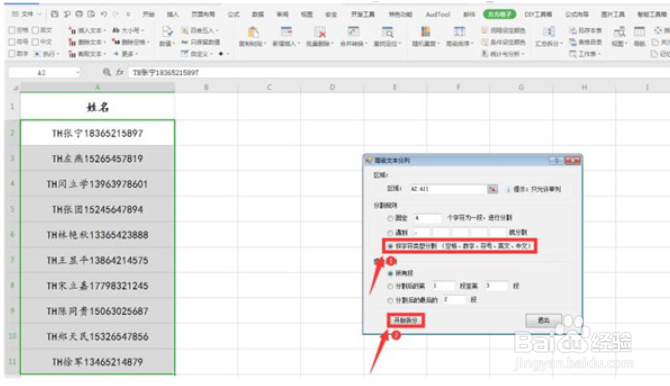The width and height of the screenshot is (670, 386).
Task: Select column A header
Action: tap(97, 87)
